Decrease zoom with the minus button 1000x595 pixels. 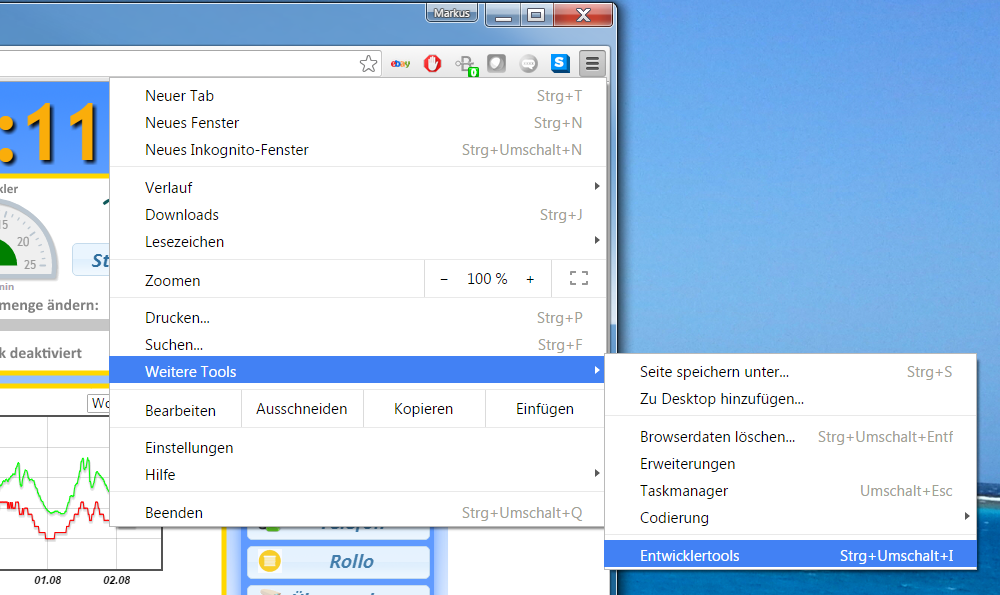444,279
